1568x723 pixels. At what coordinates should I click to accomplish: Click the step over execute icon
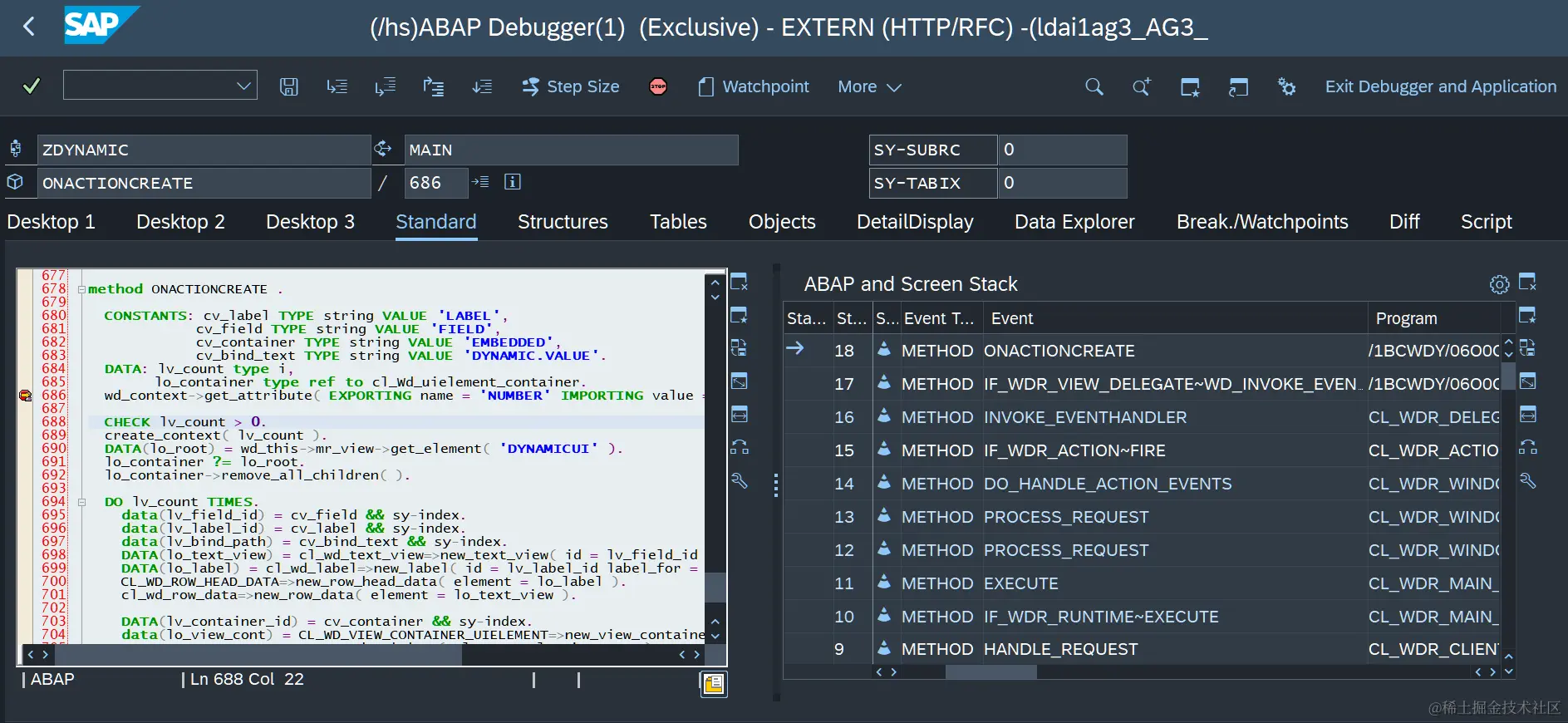pyautogui.click(x=385, y=86)
